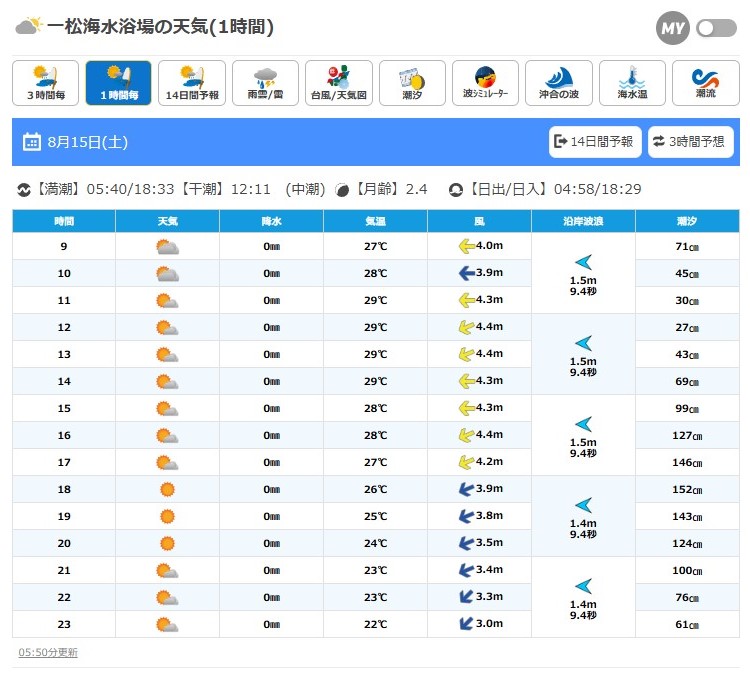Open the 雨雲/雷 radar icon
Image resolution: width=750 pixels, height=675 pixels.
(265, 83)
